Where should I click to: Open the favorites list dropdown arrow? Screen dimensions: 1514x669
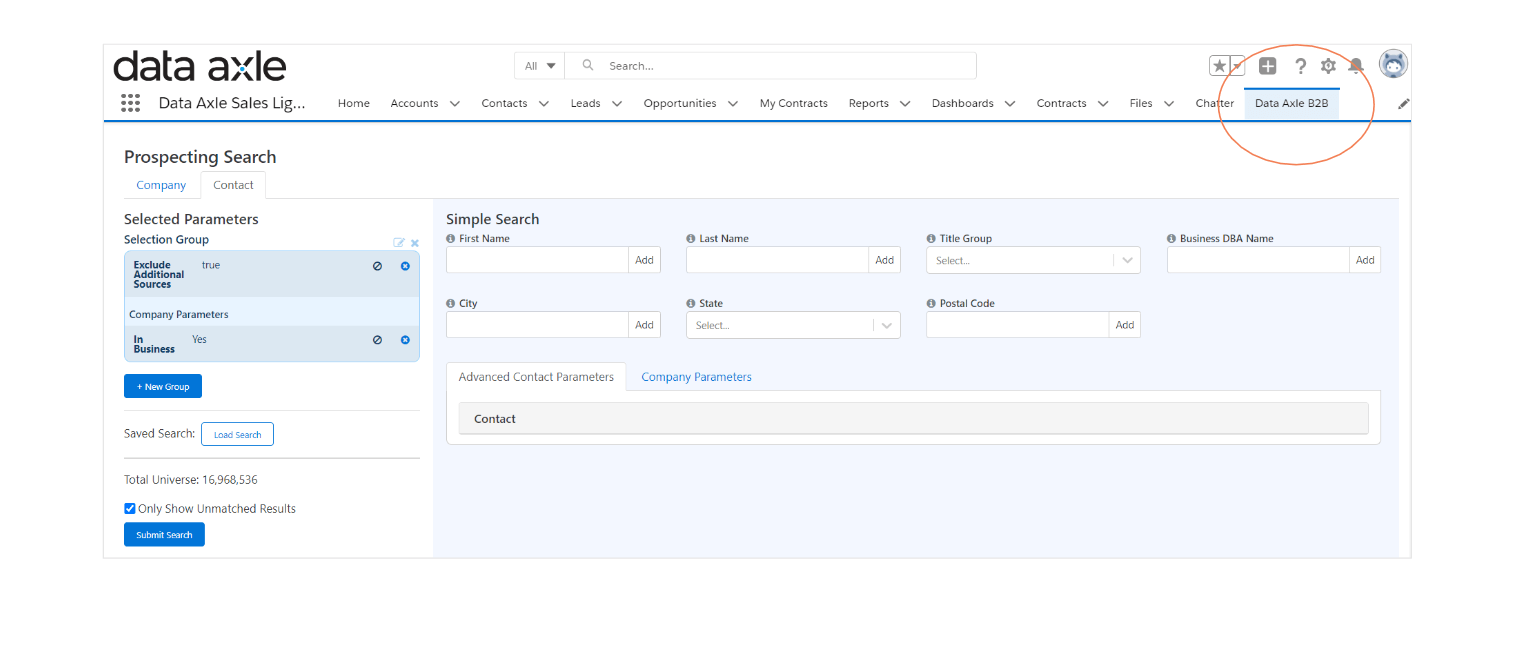[x=1238, y=66]
